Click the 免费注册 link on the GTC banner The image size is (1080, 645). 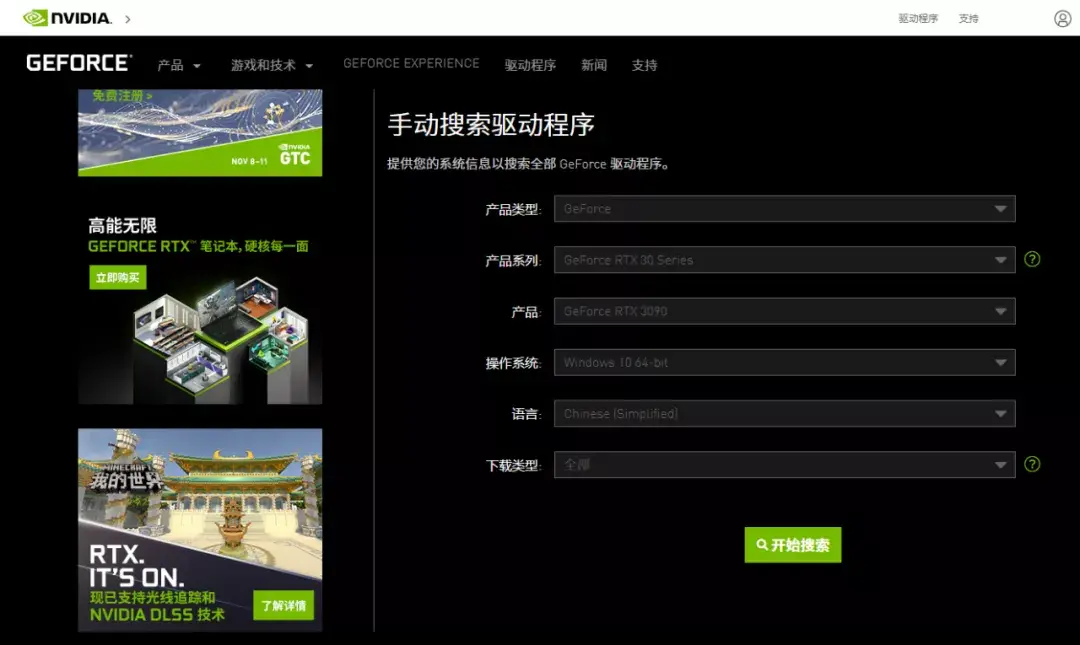point(123,96)
